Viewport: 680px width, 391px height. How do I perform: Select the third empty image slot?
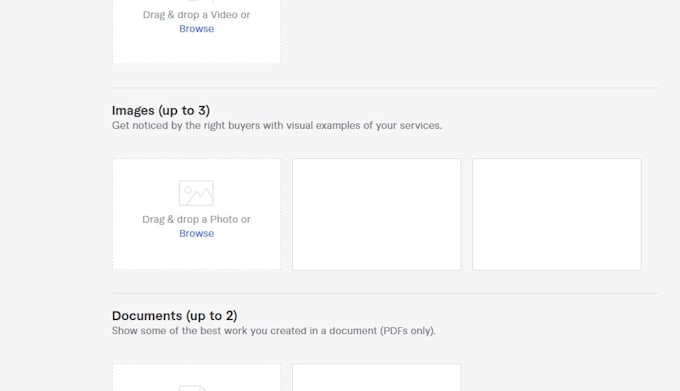[557, 214]
